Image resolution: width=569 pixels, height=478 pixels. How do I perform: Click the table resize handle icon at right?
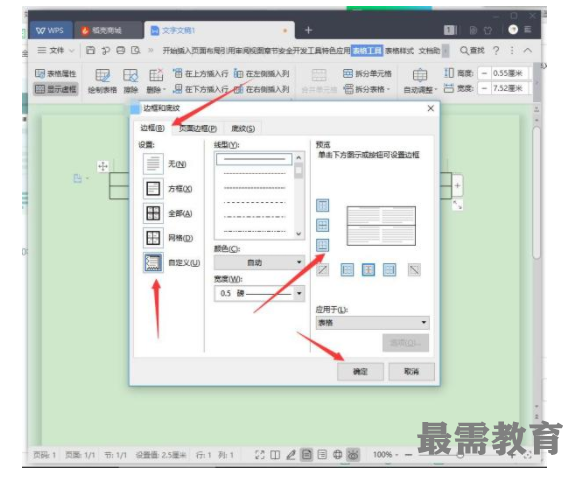457,205
